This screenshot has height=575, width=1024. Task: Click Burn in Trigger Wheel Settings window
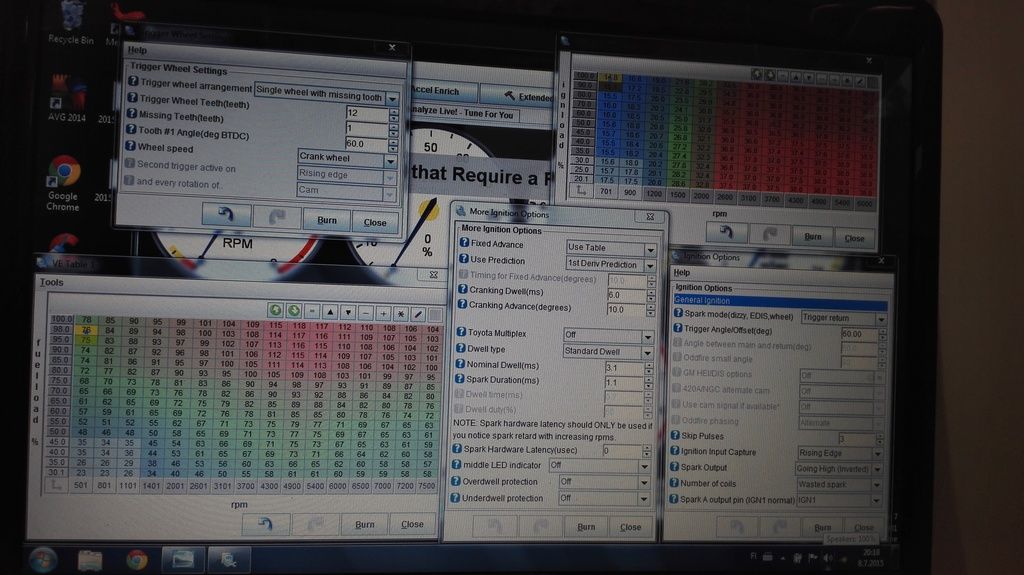click(x=327, y=220)
